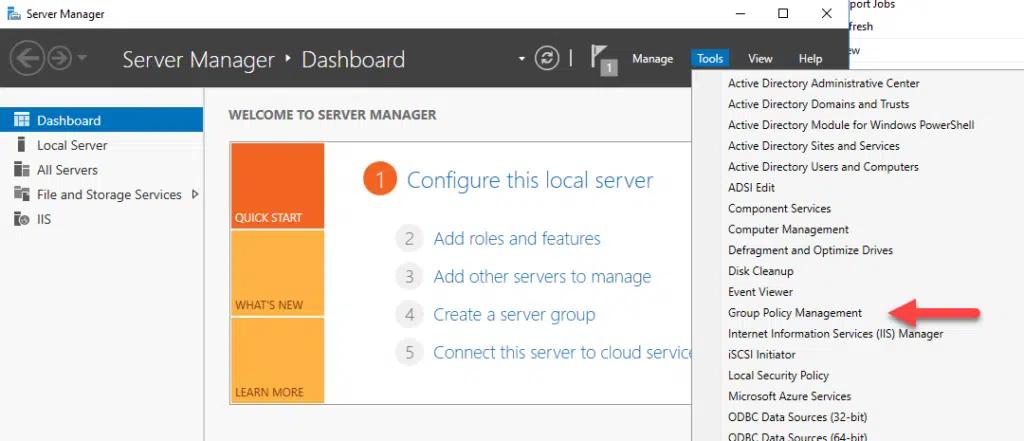Click Add other servers to manage
1024x441 pixels.
pos(542,277)
